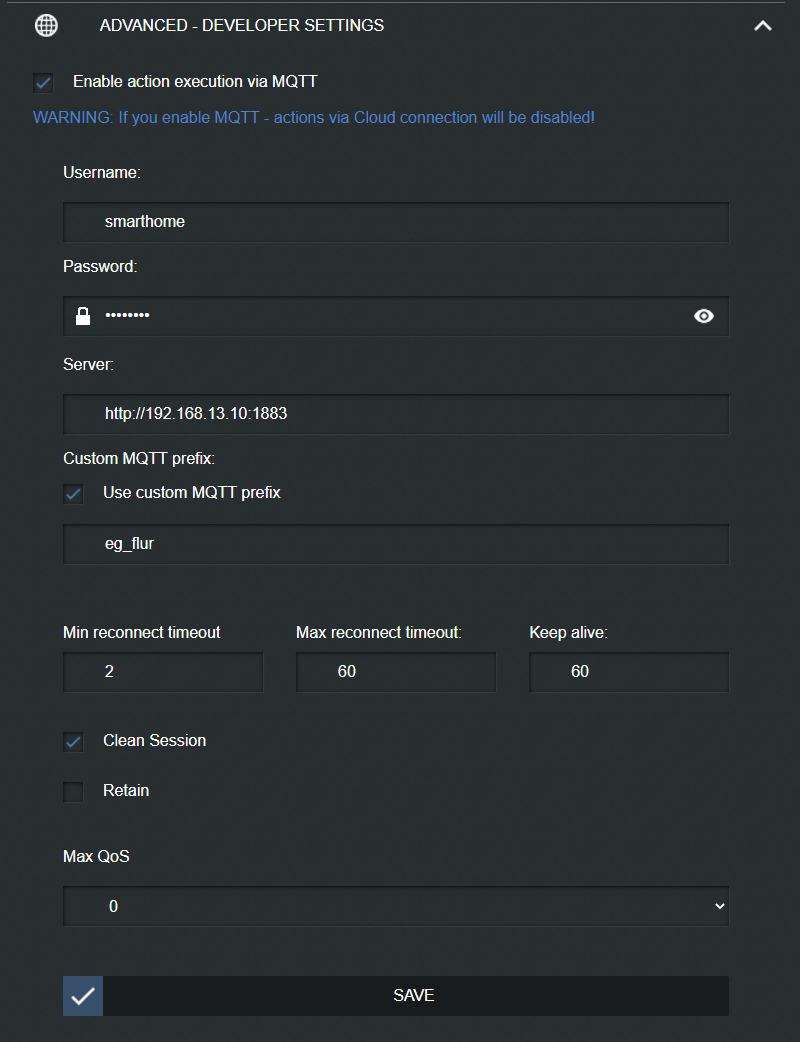Screen dimensions: 800x1042
Task: Edit the custom MQTT prefix eg_flur field
Action: (x=396, y=545)
